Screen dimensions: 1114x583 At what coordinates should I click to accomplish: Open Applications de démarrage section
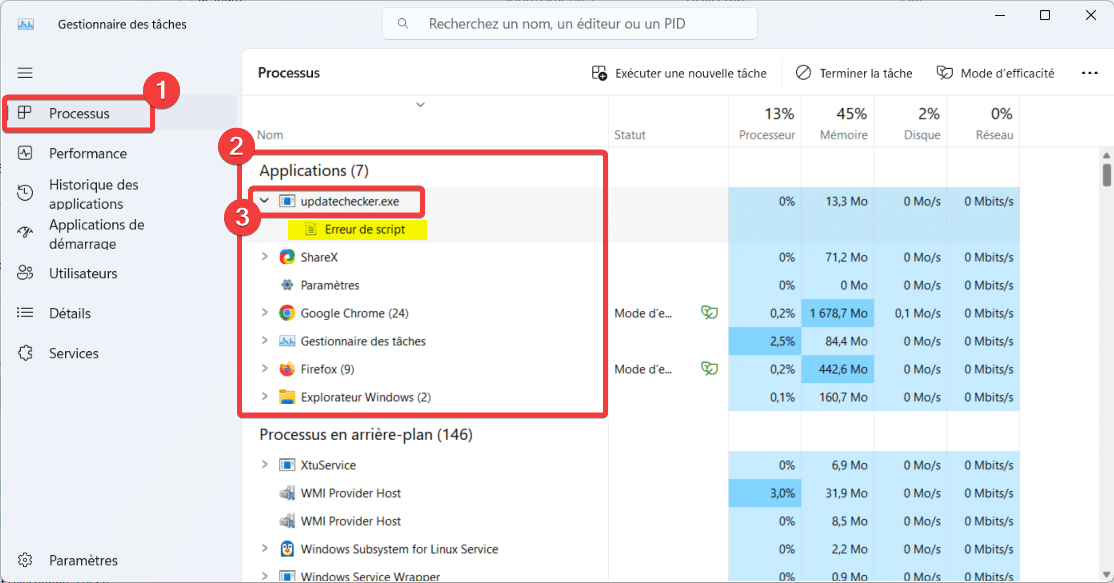click(95, 234)
